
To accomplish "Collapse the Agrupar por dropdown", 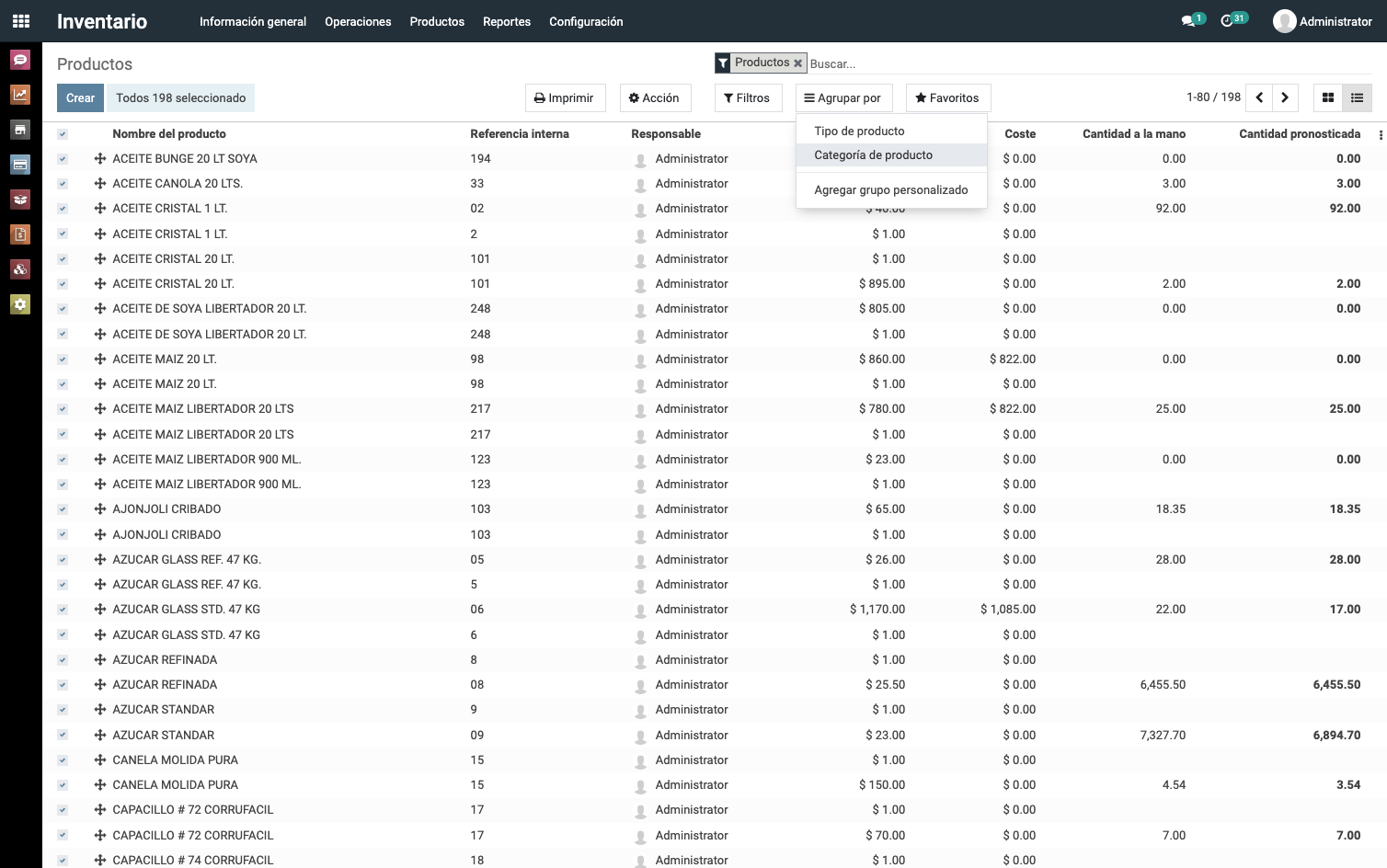I will 843,97.
